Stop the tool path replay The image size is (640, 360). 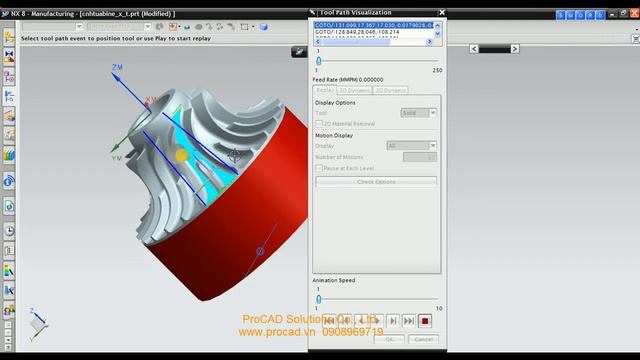(x=425, y=321)
